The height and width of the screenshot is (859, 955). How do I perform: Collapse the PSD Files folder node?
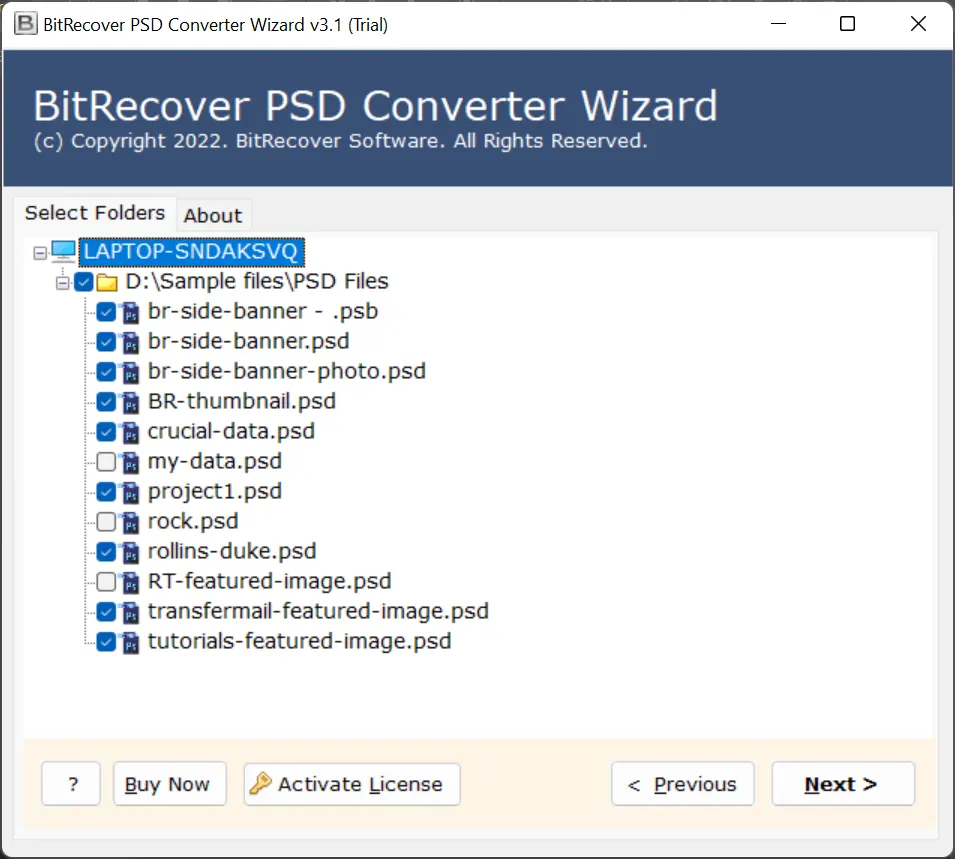pos(62,283)
